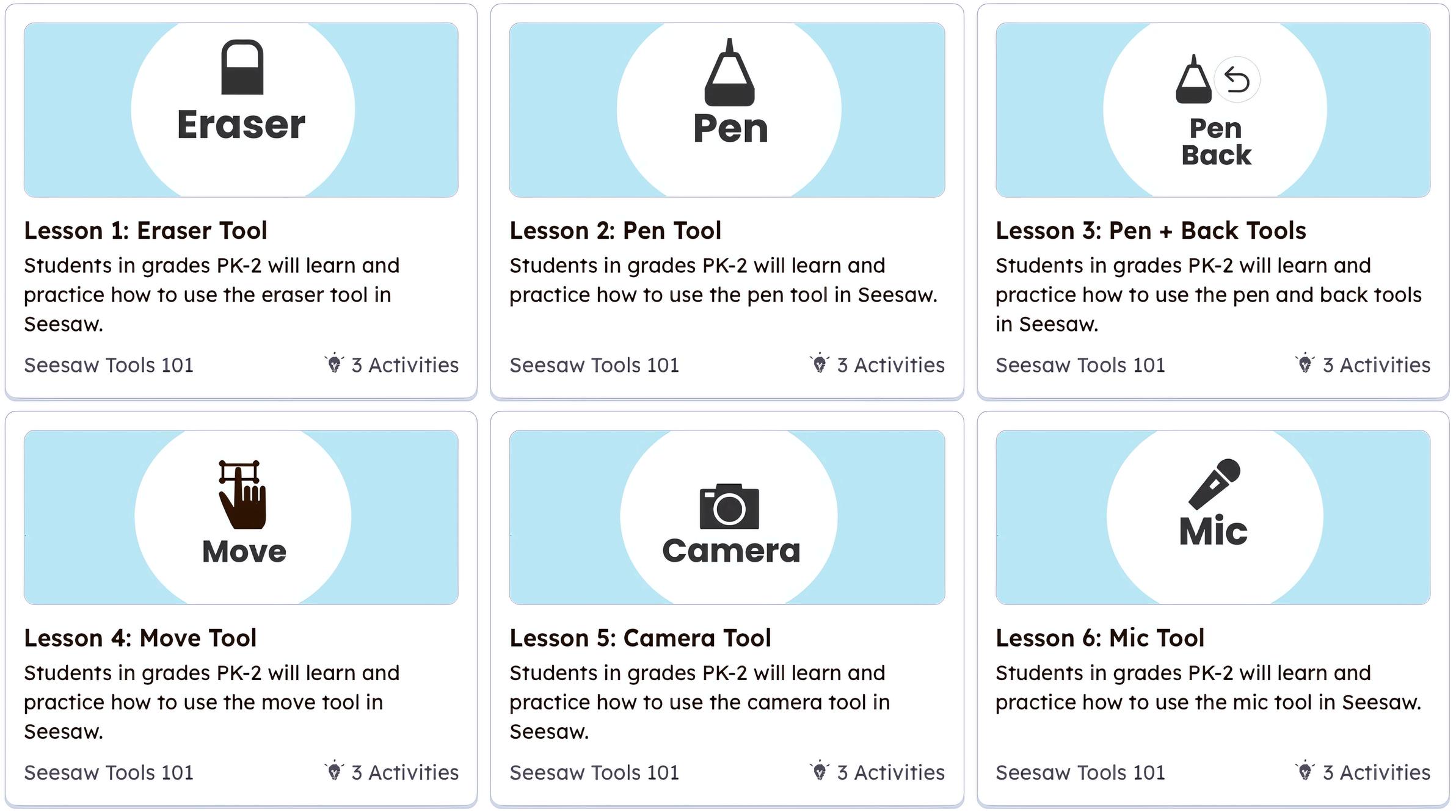The height and width of the screenshot is (812, 1456).
Task: Click the Camera icon in Lesson 5 banner
Action: coord(729,507)
